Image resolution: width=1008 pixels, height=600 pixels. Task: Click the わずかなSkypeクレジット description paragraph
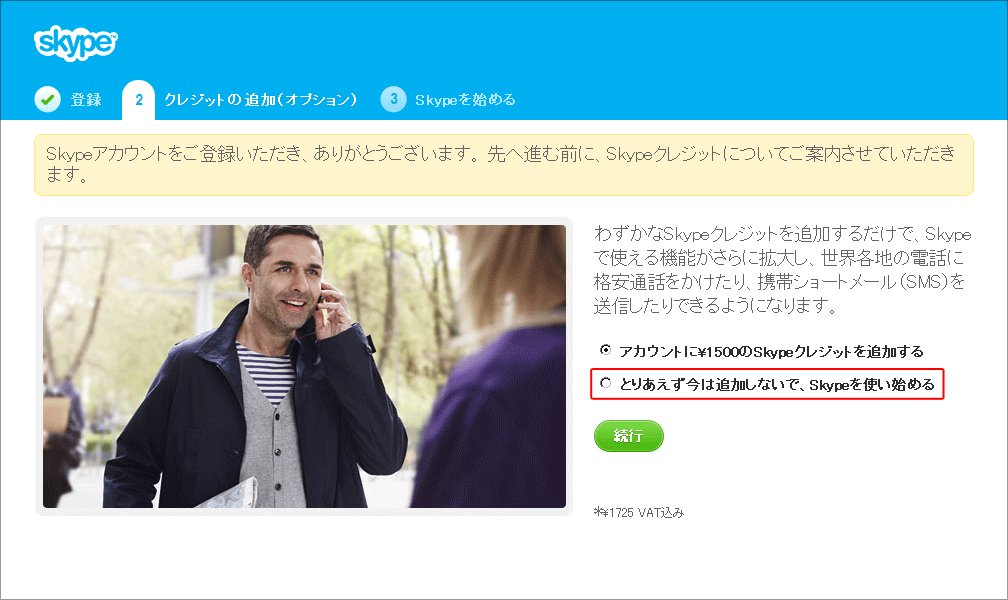[x=782, y=269]
